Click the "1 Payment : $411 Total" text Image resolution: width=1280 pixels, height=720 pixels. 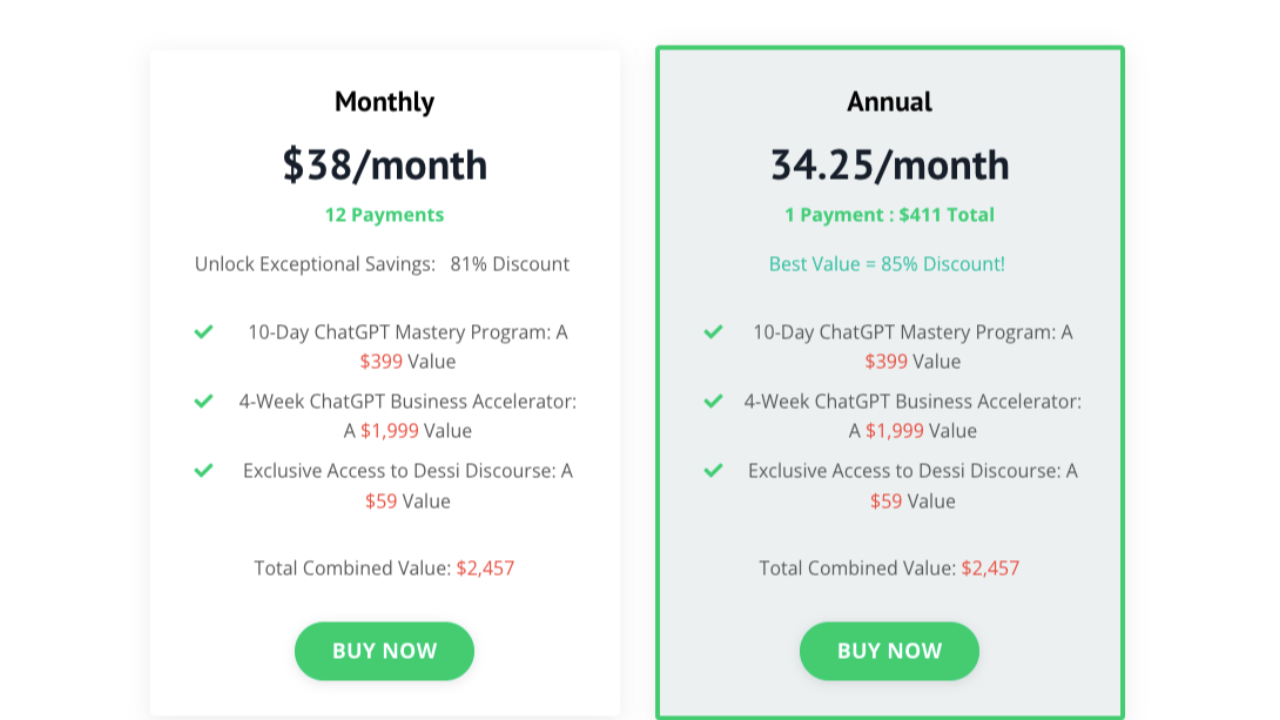[x=889, y=215]
